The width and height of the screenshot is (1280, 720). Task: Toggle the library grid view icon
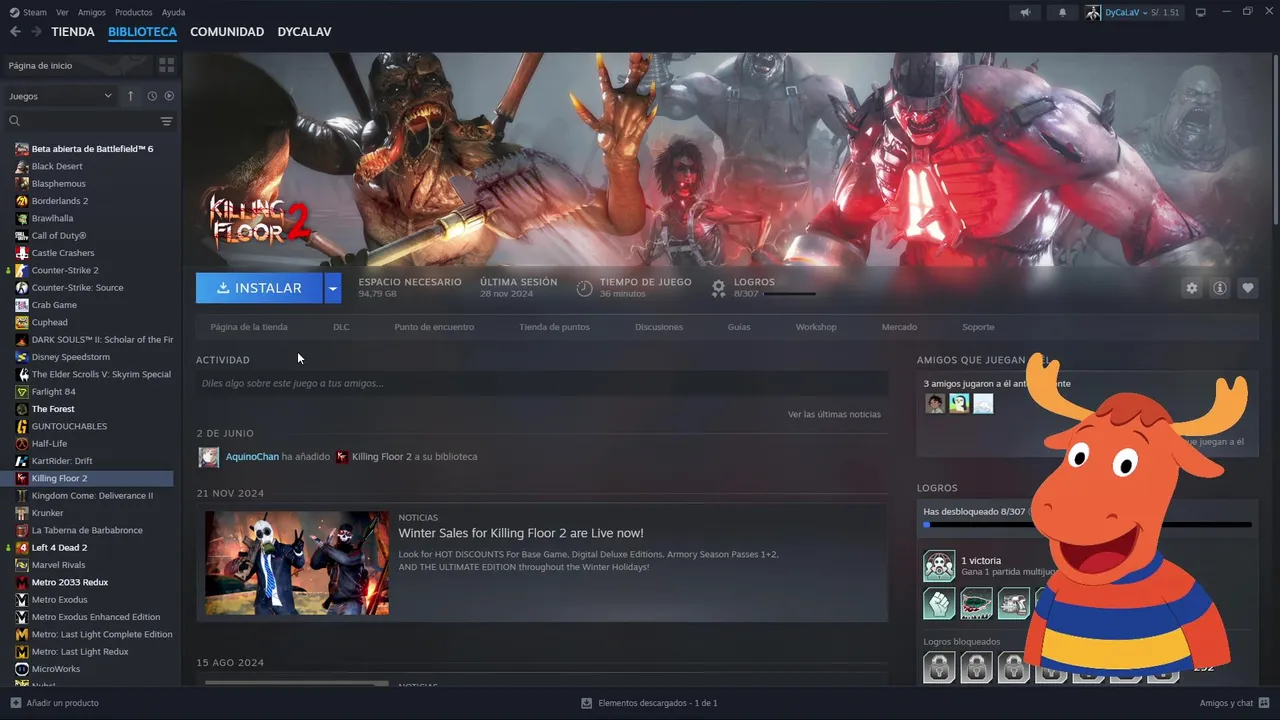click(166, 65)
